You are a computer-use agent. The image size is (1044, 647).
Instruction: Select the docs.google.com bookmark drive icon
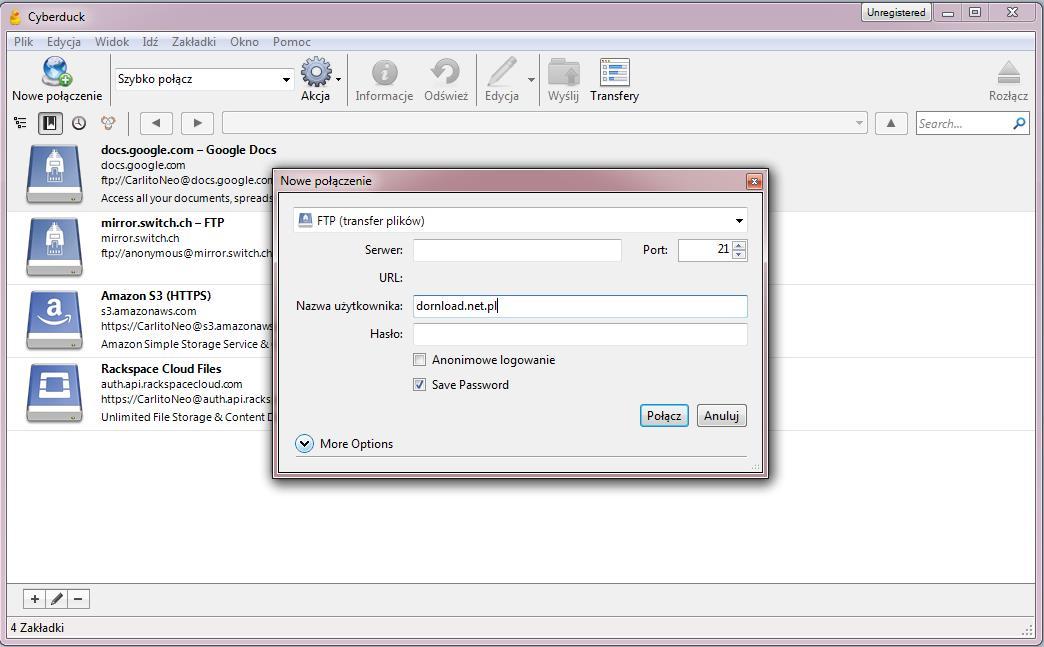55,174
